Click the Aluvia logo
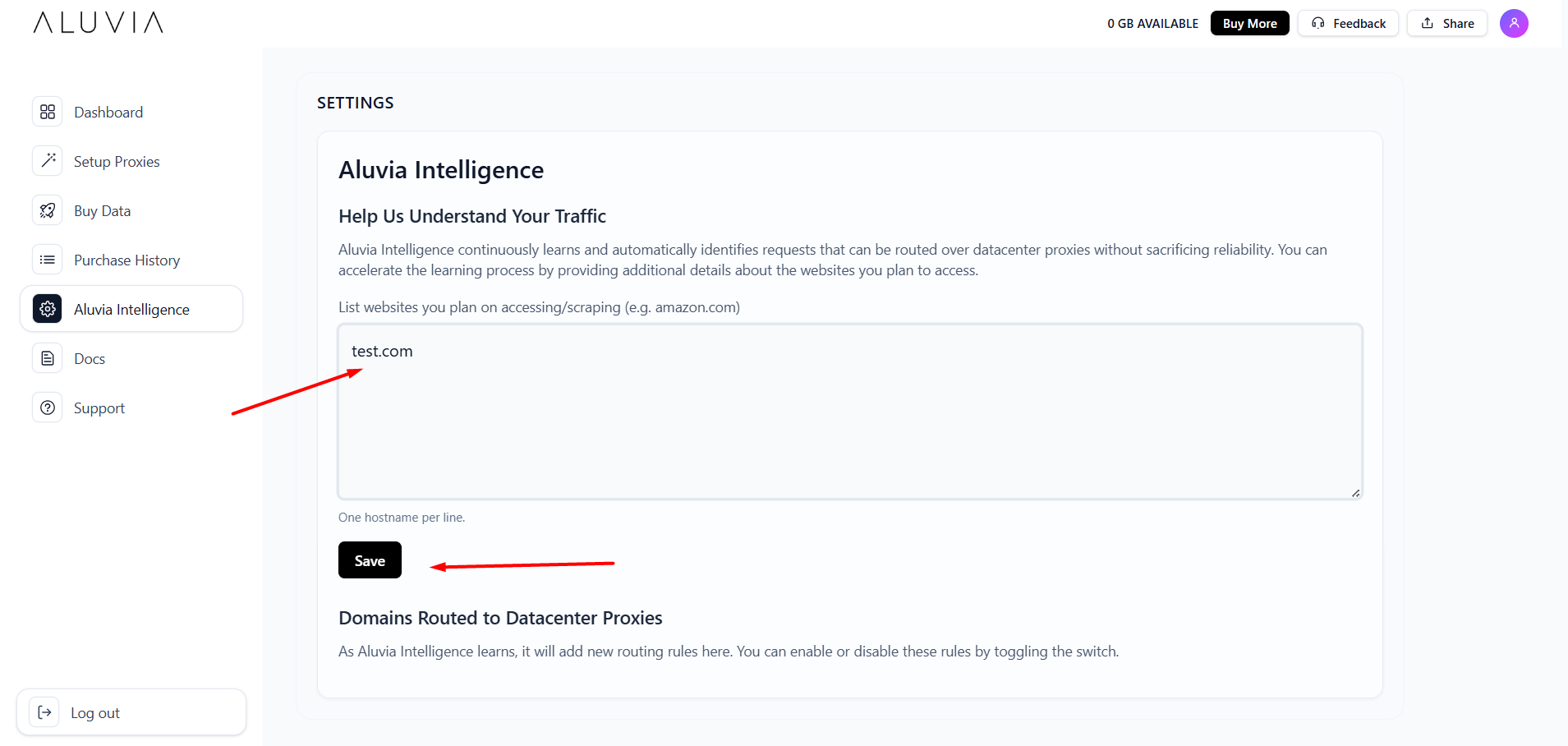The image size is (1568, 746). [x=99, y=23]
